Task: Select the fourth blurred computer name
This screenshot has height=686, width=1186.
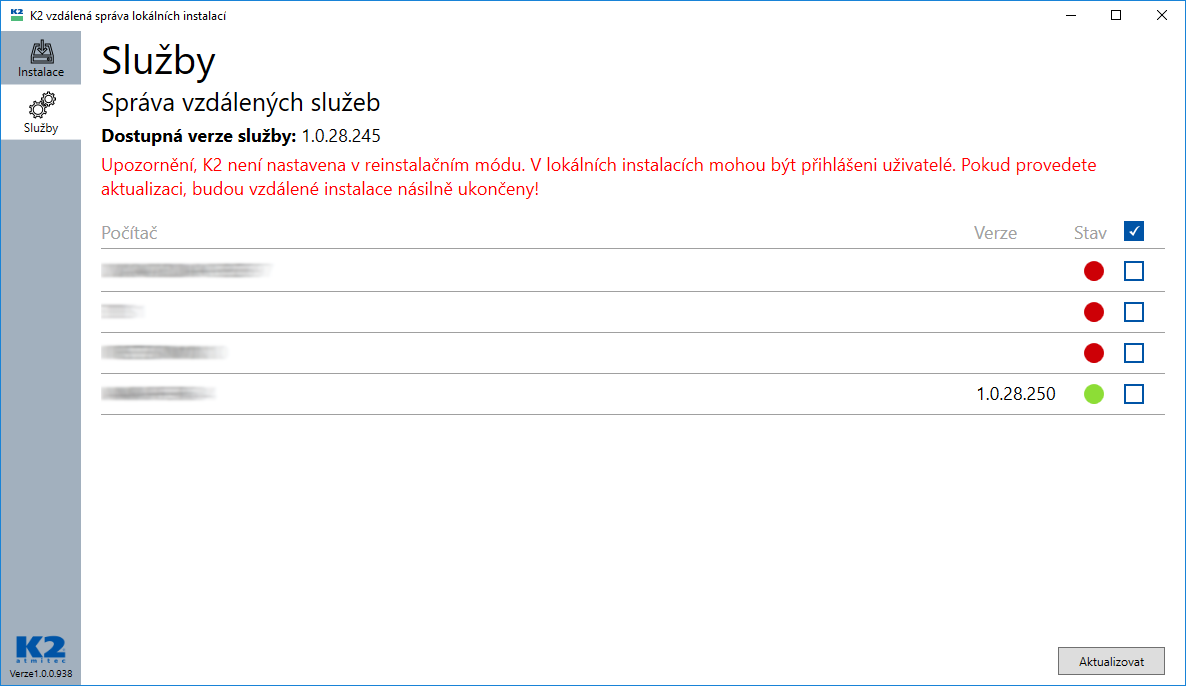Action: coord(158,393)
